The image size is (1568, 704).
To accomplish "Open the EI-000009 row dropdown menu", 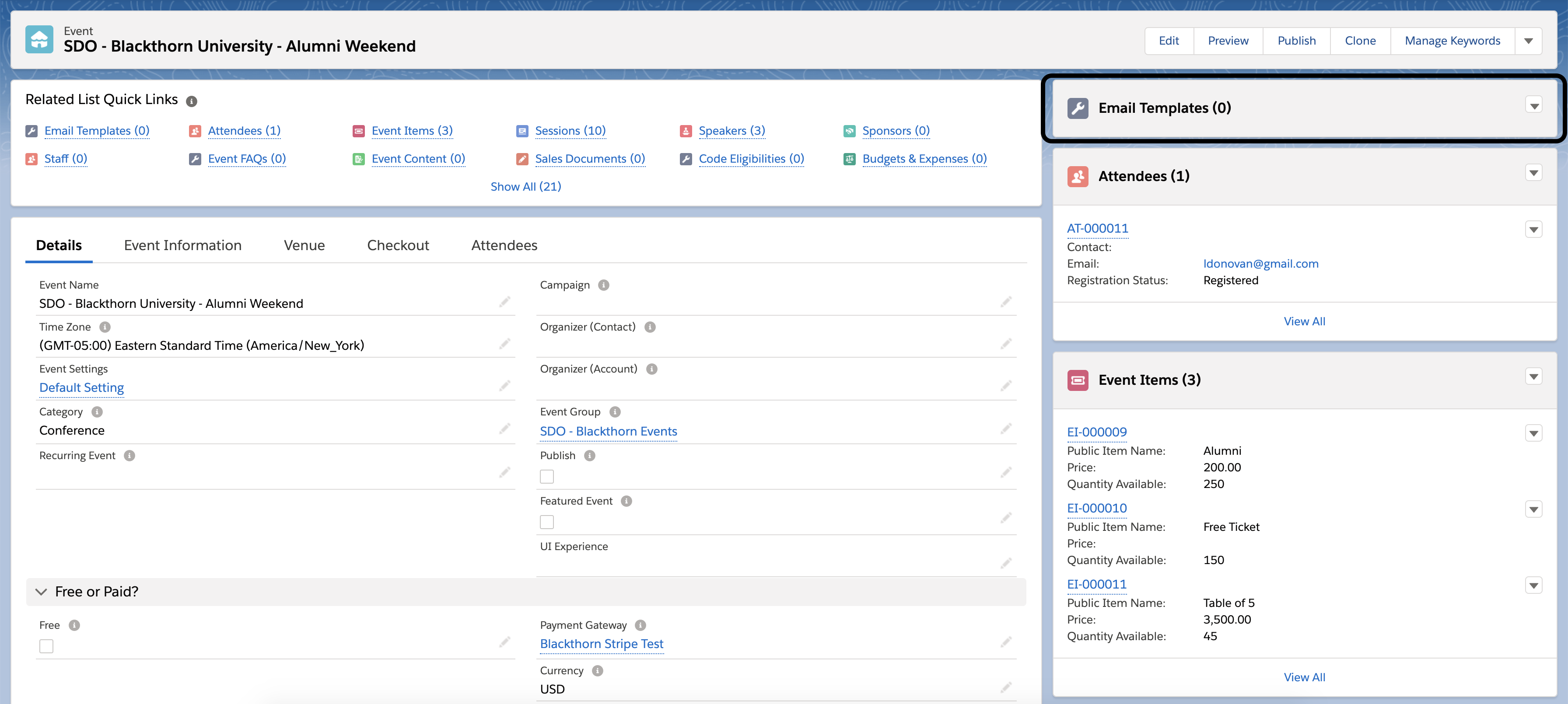I will point(1534,433).
